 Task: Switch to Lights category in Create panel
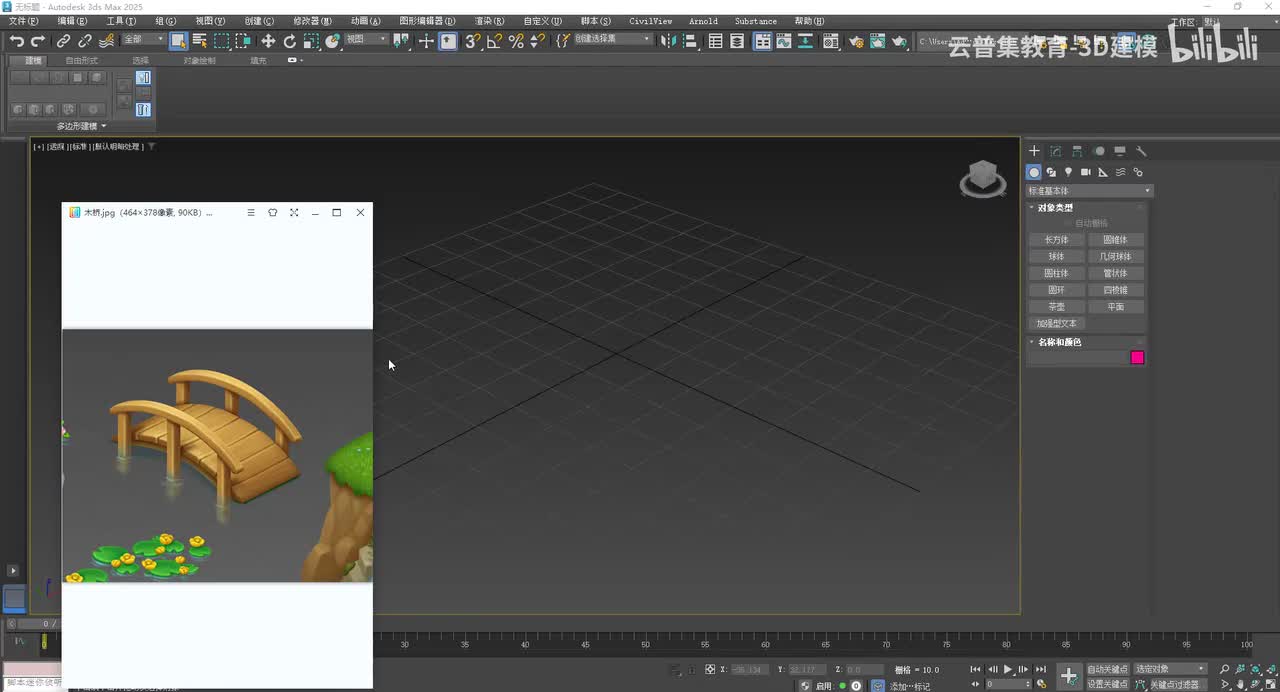pos(1068,172)
